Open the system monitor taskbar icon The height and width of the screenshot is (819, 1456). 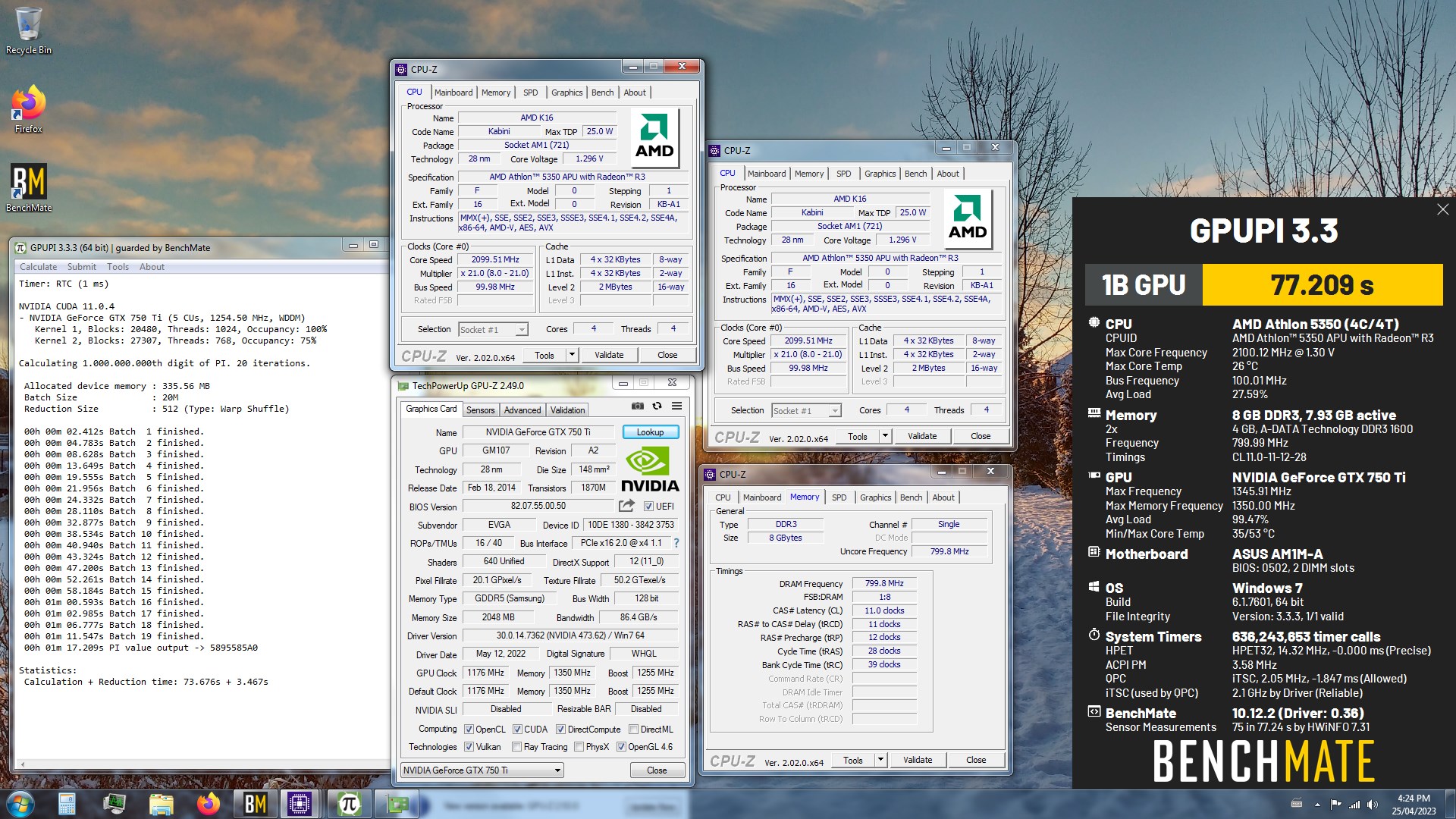point(115,804)
